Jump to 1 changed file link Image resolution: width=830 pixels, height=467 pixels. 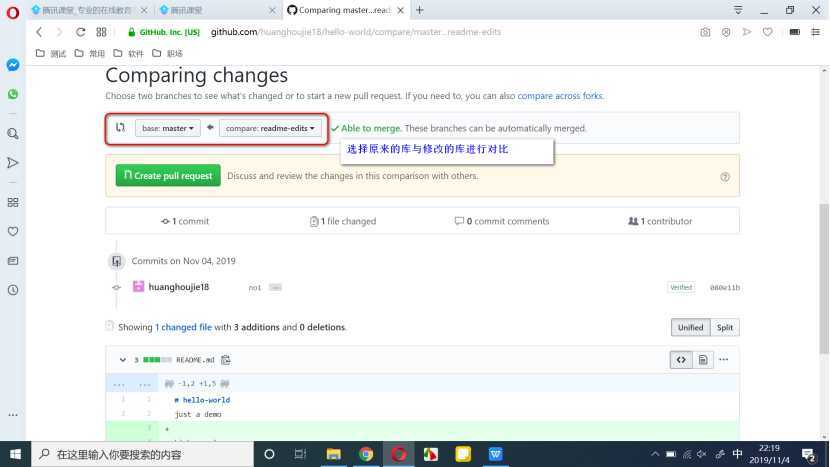[x=183, y=327]
